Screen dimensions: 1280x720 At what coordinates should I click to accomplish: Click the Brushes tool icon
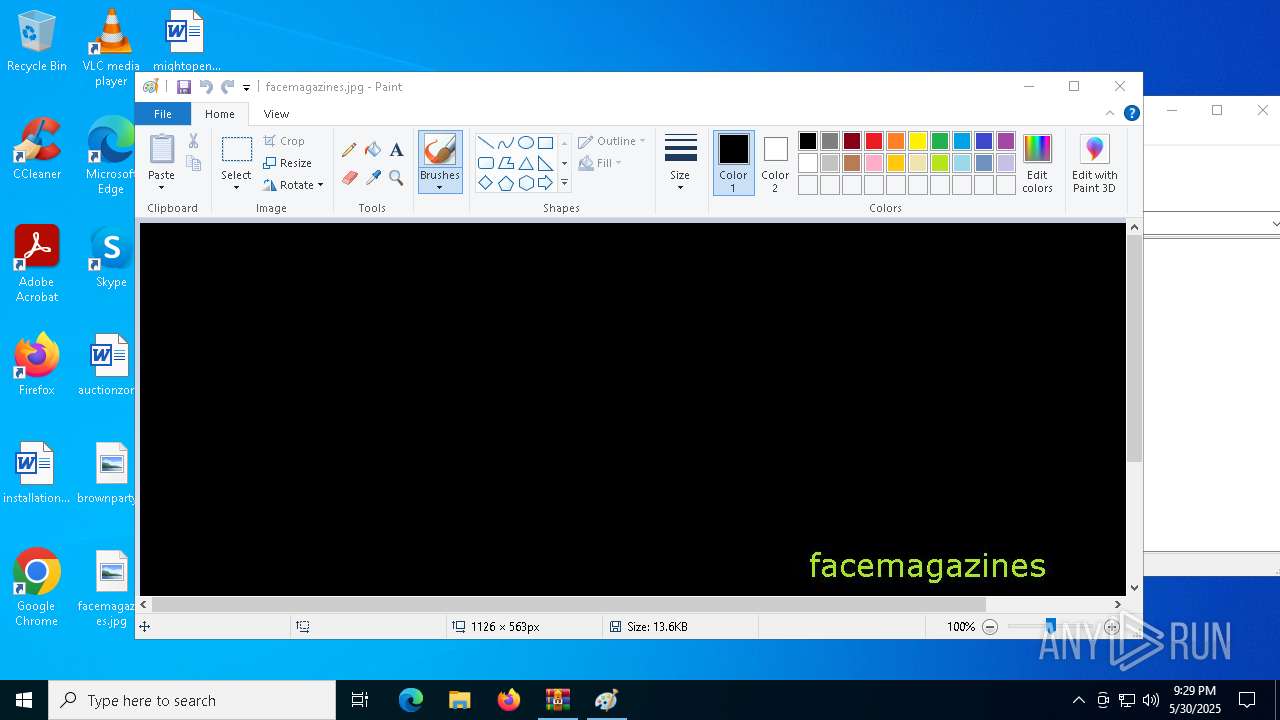point(440,150)
